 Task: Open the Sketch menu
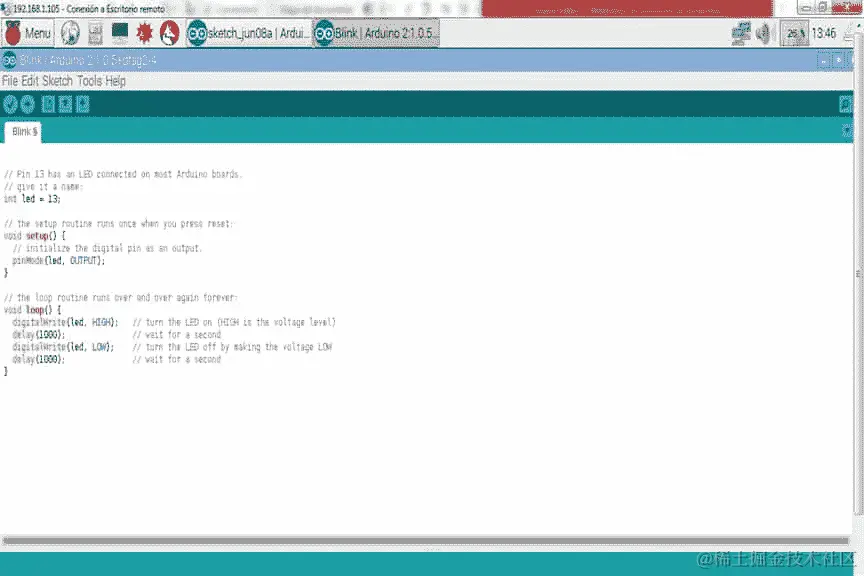tap(57, 81)
